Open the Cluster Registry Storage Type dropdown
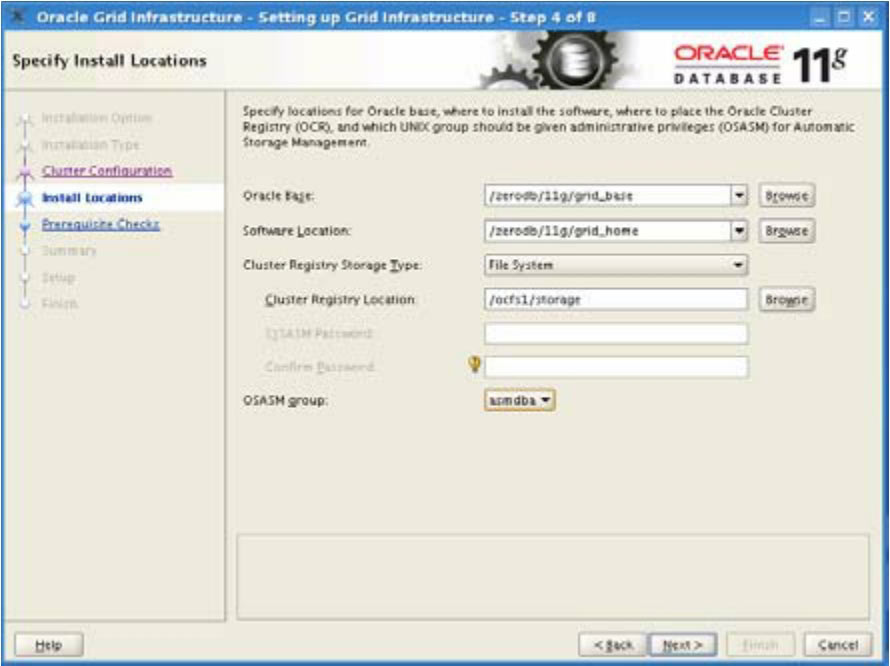890x666 pixels. pyautogui.click(x=615, y=266)
